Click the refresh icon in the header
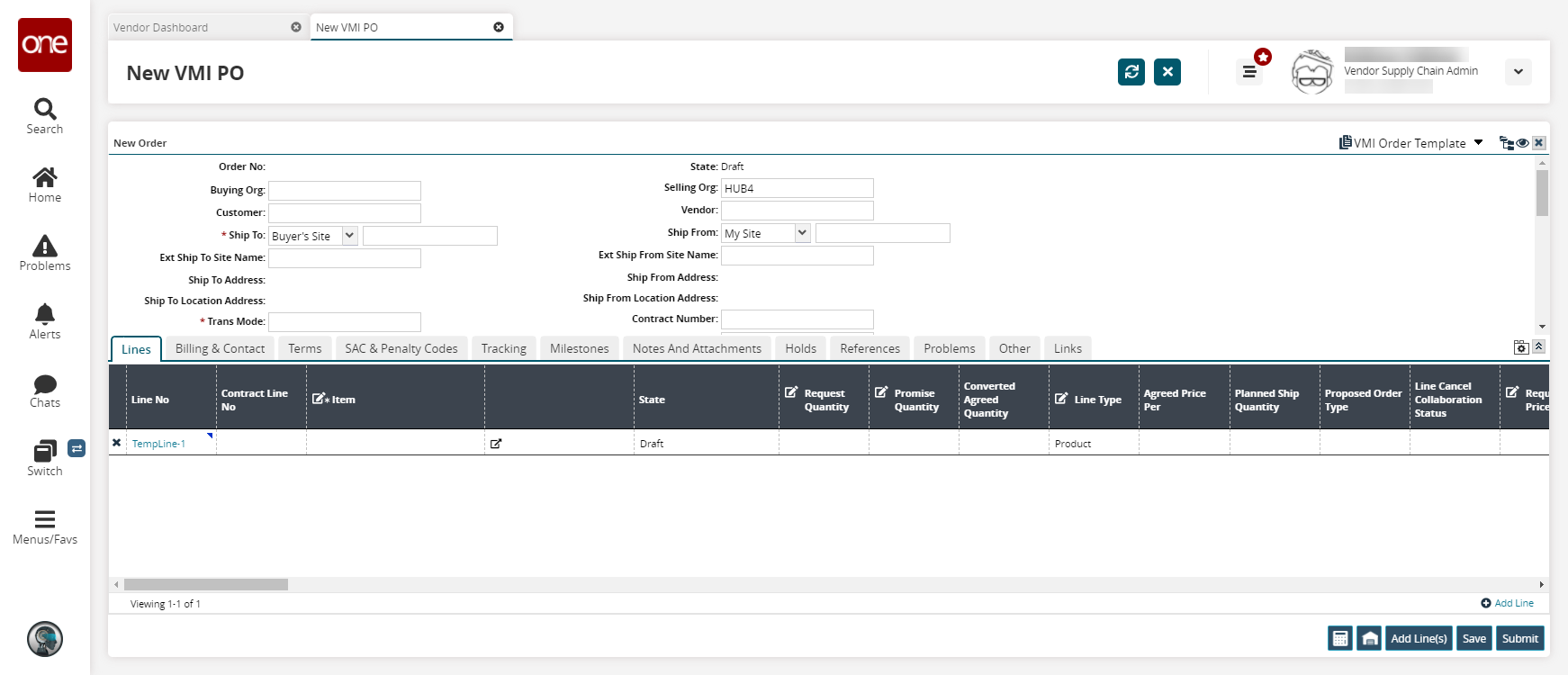 [1131, 72]
